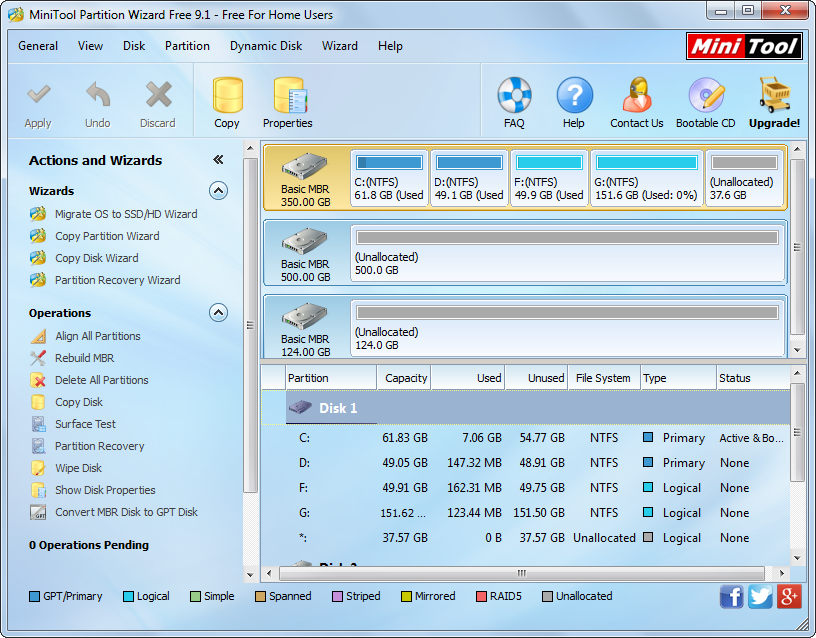
Task: Select the G:(NTFS) partition block
Action: [647, 178]
